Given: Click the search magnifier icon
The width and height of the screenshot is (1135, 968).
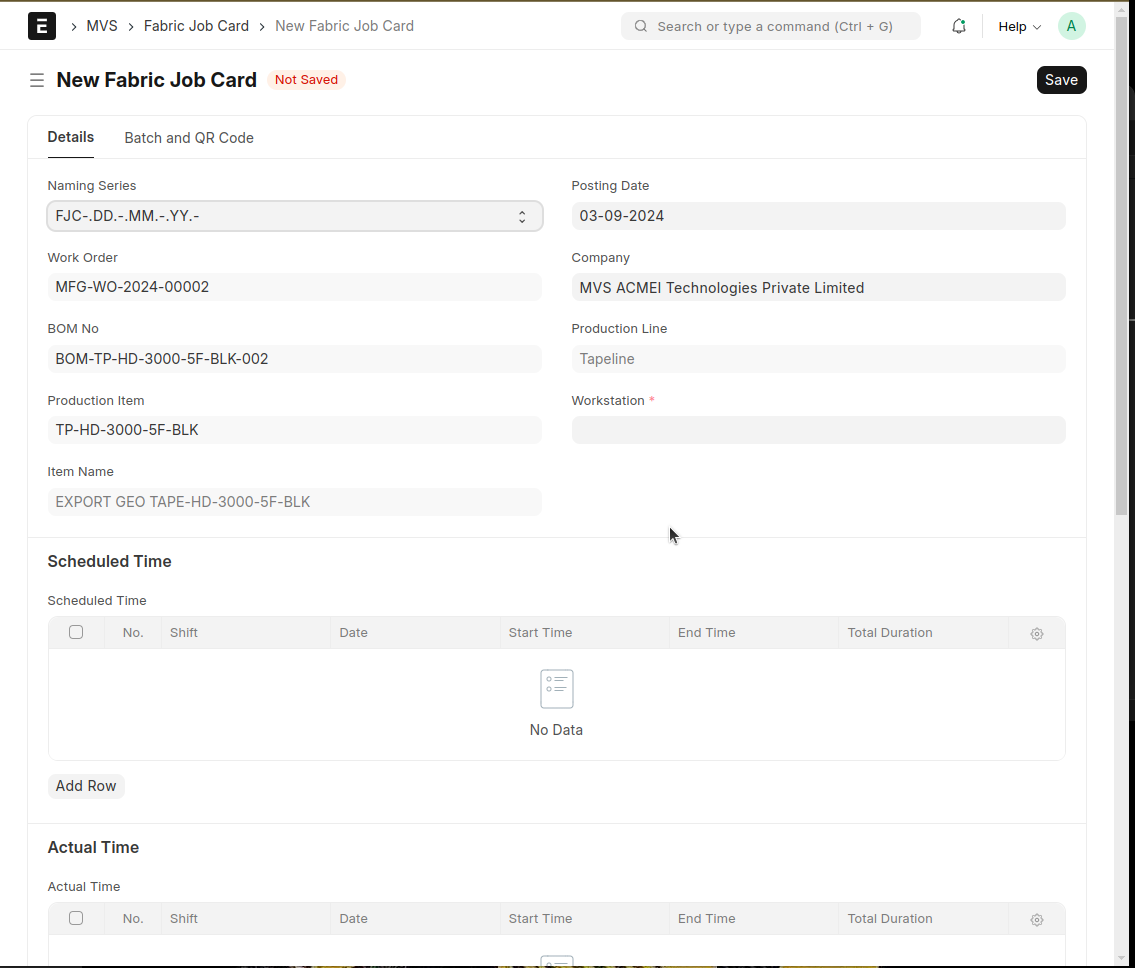Looking at the screenshot, I should (641, 26).
